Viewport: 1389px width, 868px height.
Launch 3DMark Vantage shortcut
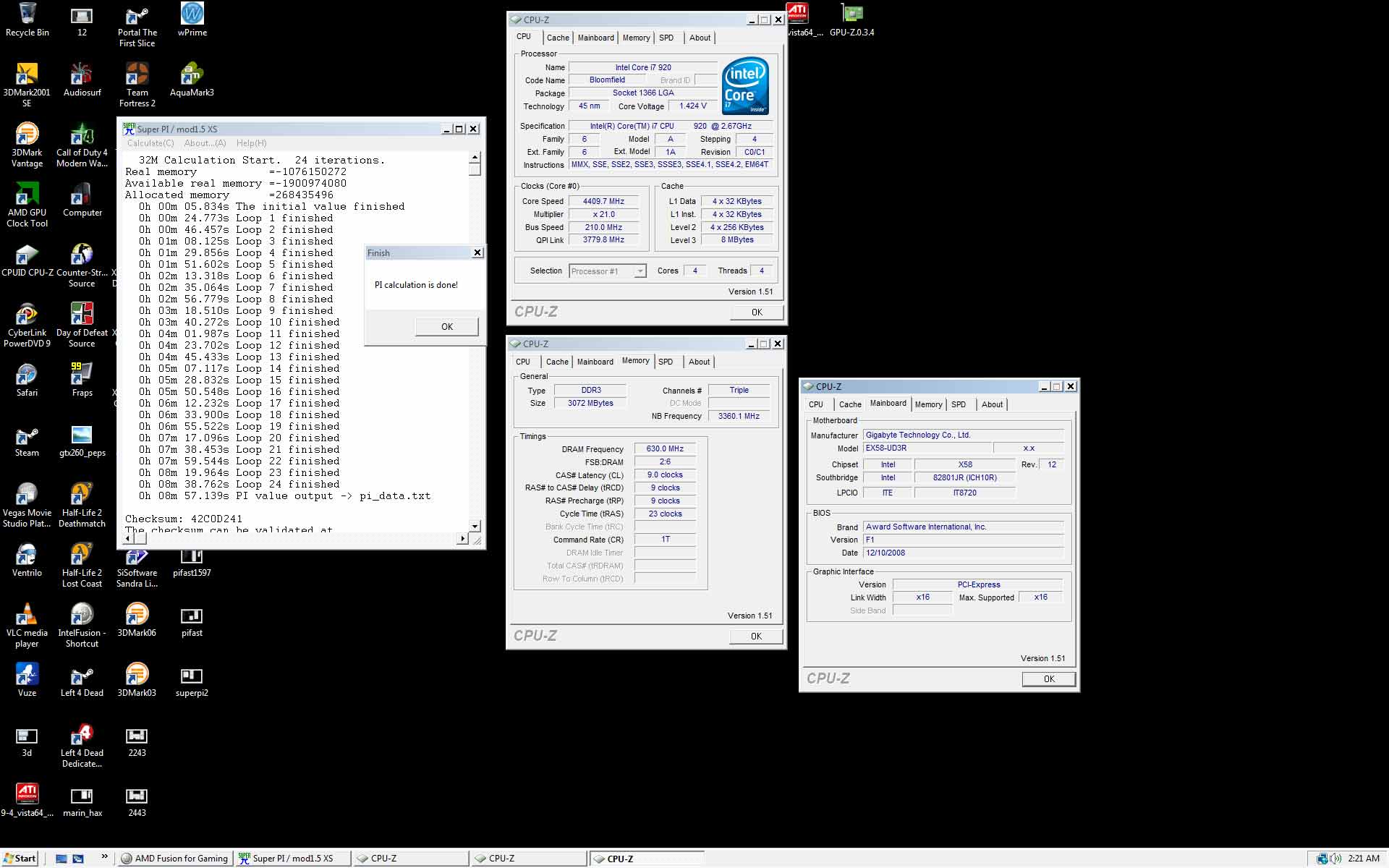(x=27, y=145)
